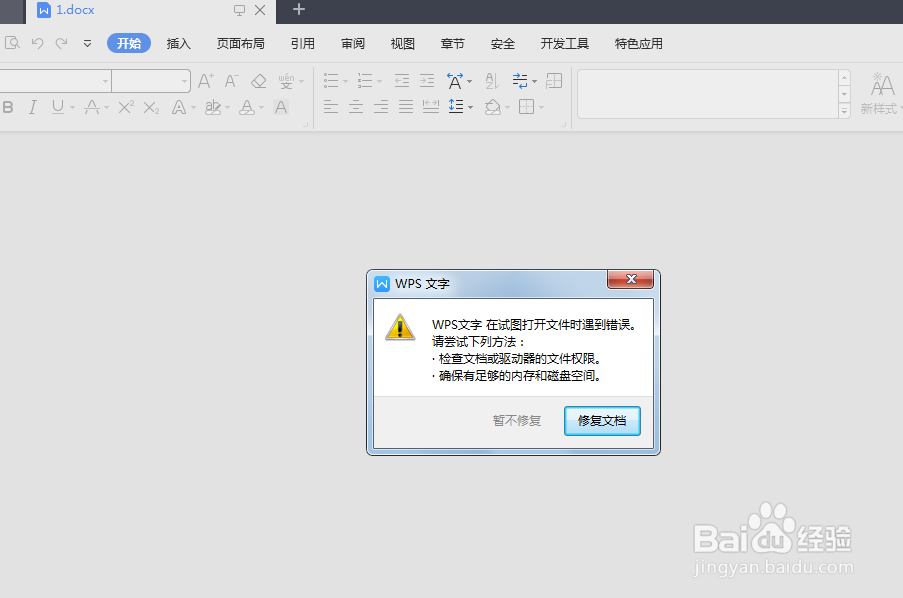
Task: Apply text highlight color
Action: (x=213, y=107)
